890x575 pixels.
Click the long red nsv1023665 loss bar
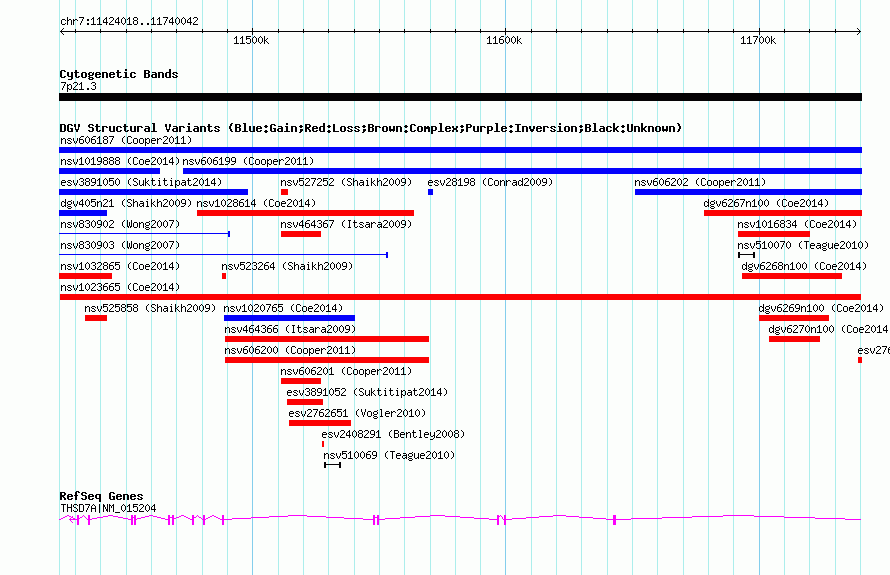pos(460,297)
